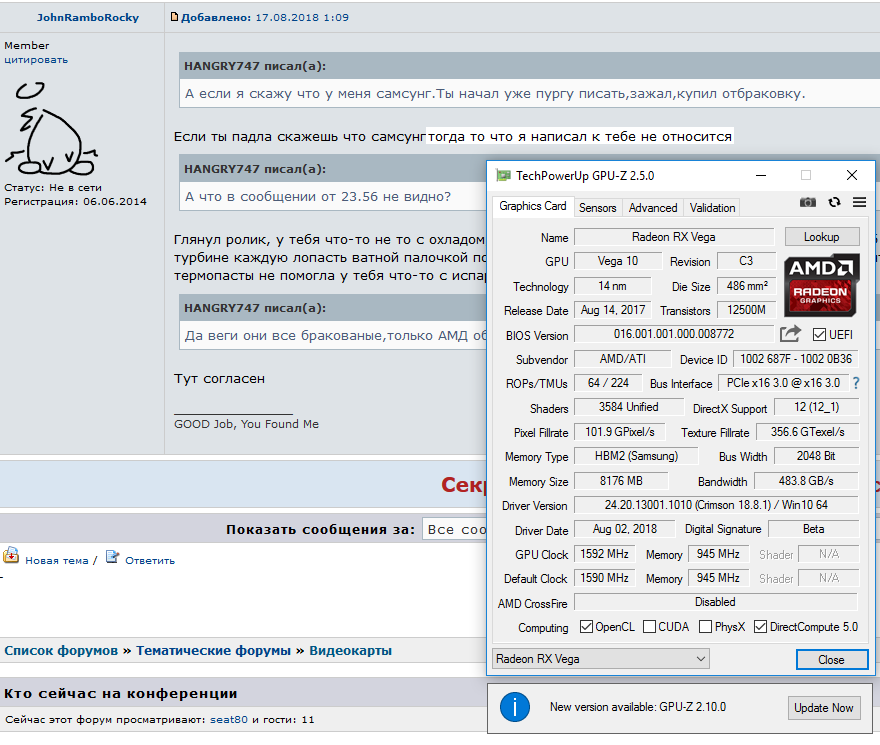This screenshot has height=745, width=880.
Task: Click the BIOS export share icon
Action: point(790,334)
